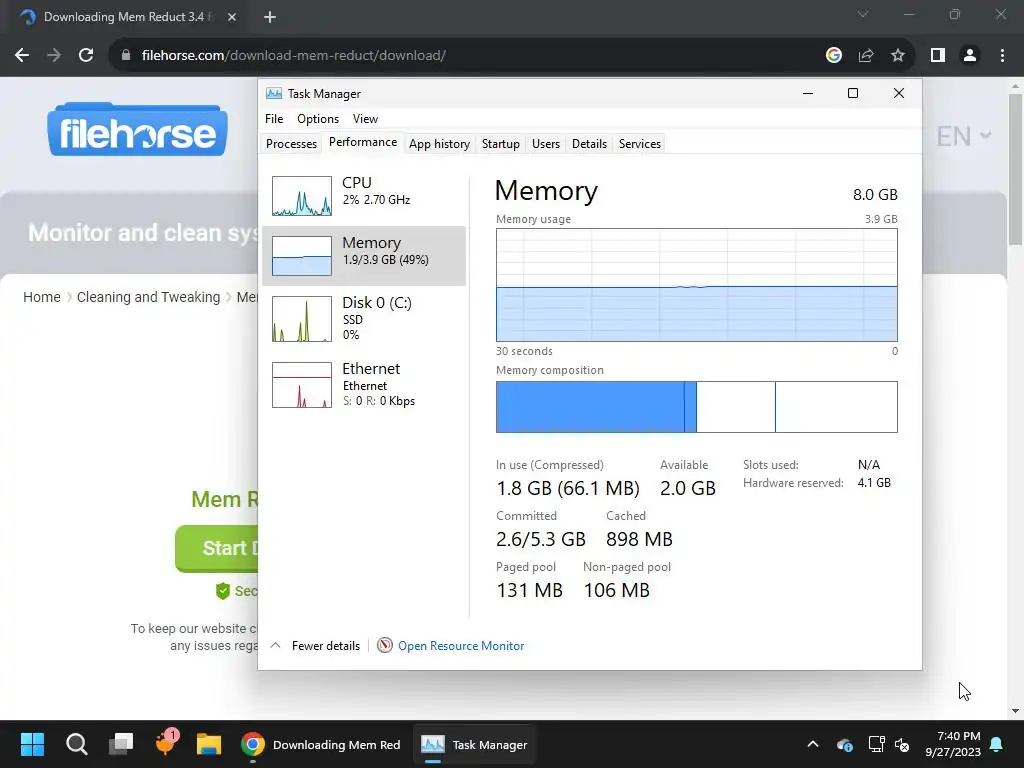Go back in Chrome browser
Viewport: 1024px width, 768px height.
[22, 56]
